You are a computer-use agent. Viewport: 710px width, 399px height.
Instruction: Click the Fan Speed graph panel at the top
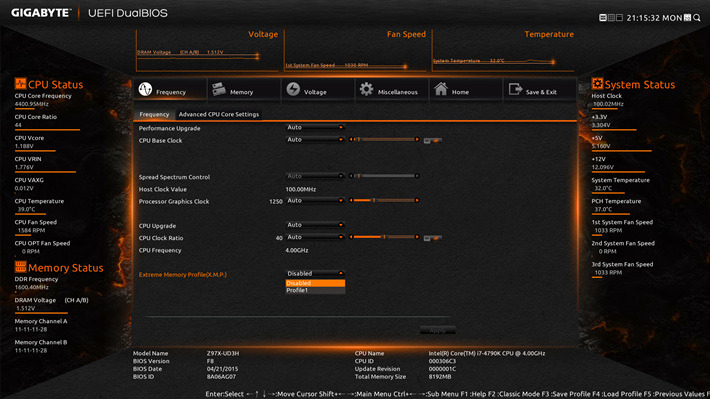pyautogui.click(x=355, y=51)
